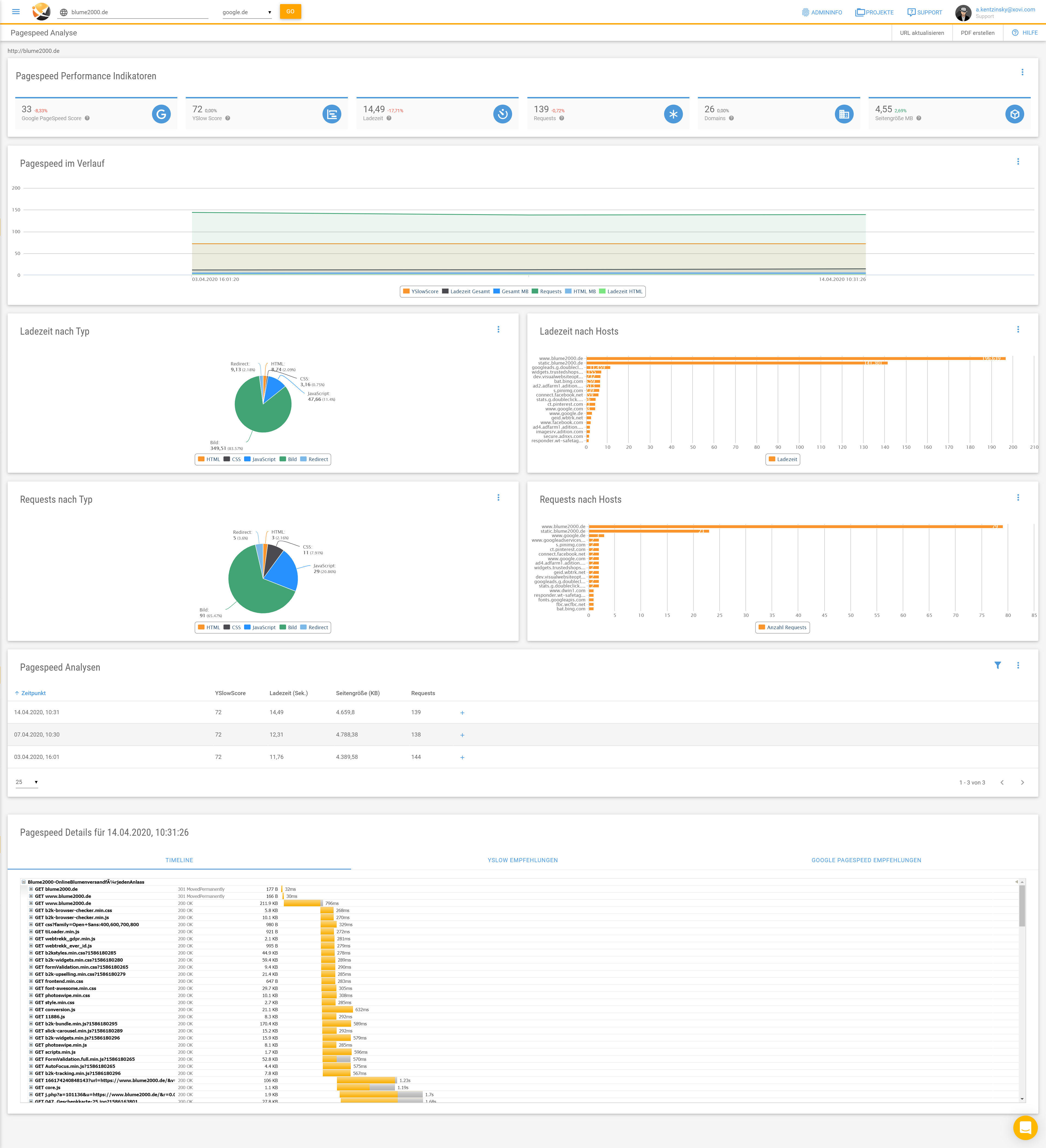Open options menu of Ladezeit nach Typ
The image size is (1046, 1148).
click(x=498, y=330)
